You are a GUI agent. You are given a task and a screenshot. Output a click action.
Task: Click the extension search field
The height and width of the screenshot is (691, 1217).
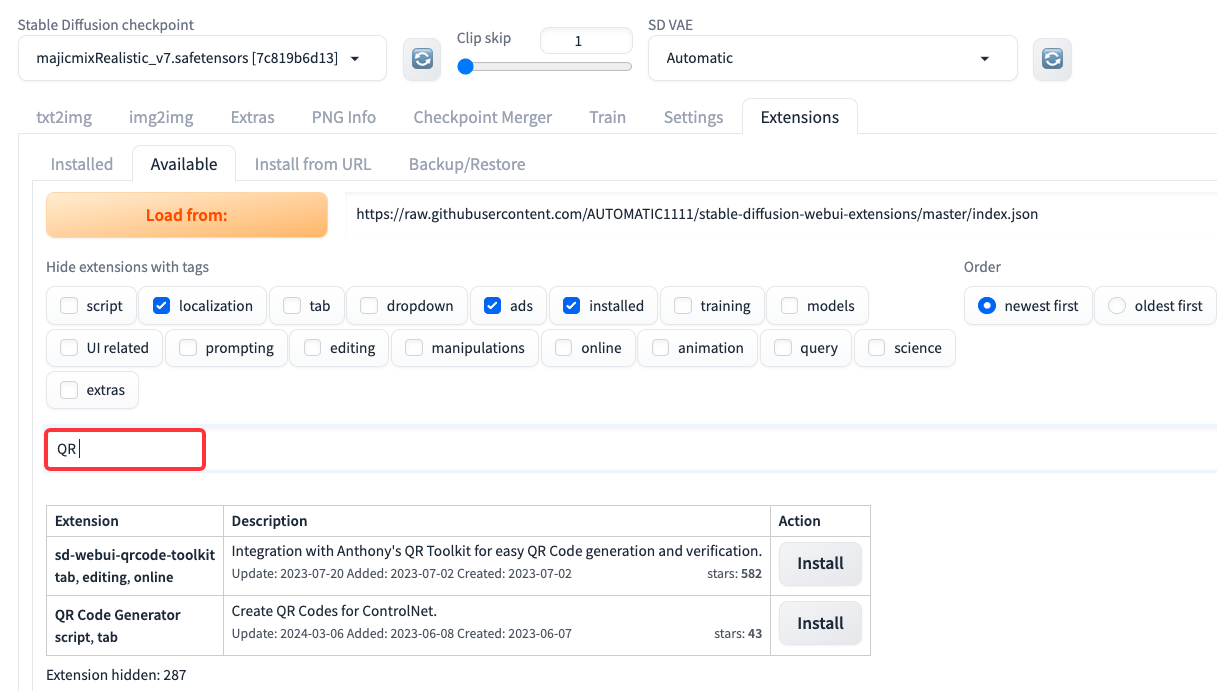[x=125, y=450]
